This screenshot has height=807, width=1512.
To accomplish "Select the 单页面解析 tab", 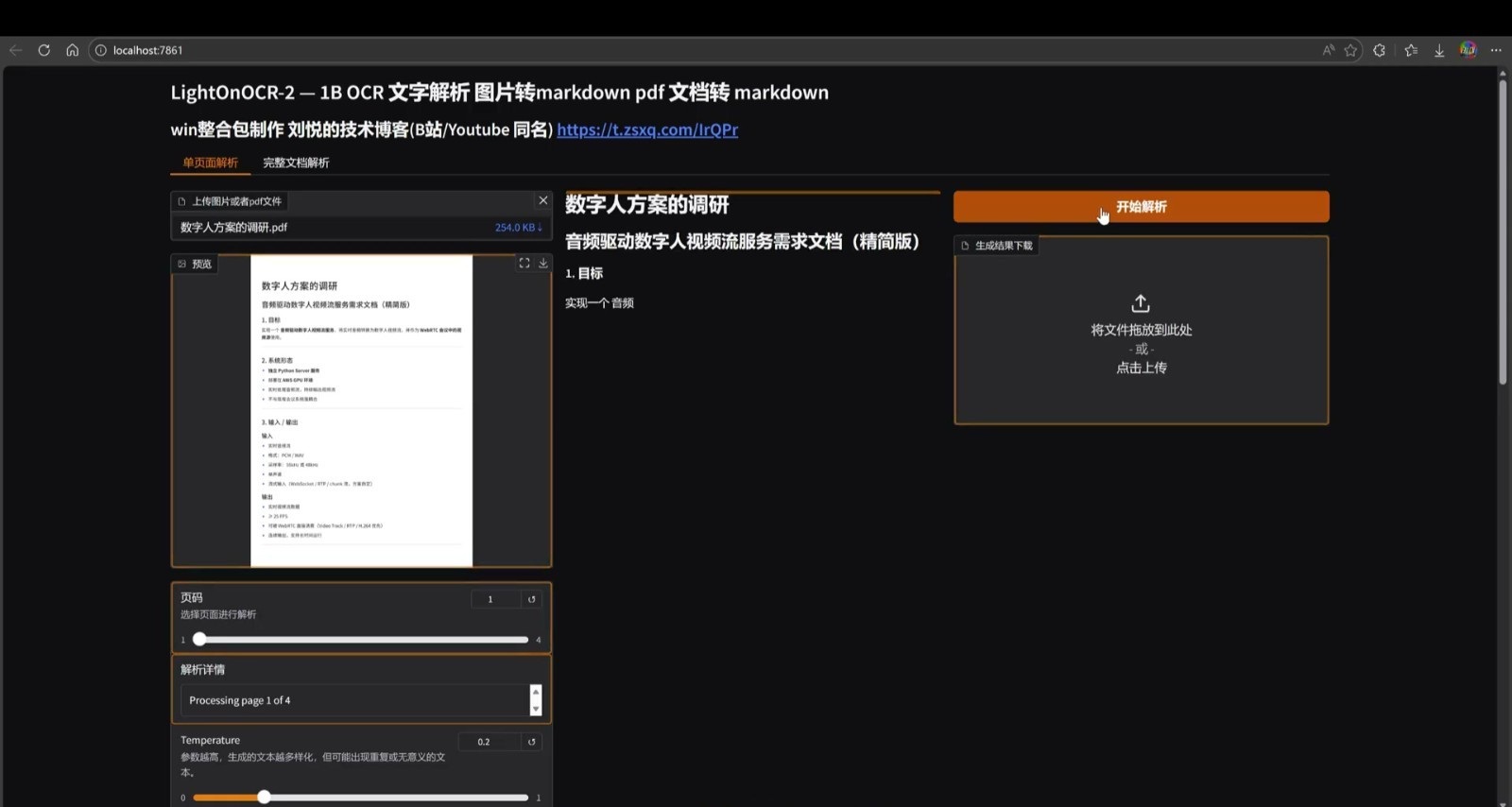I will [x=210, y=163].
